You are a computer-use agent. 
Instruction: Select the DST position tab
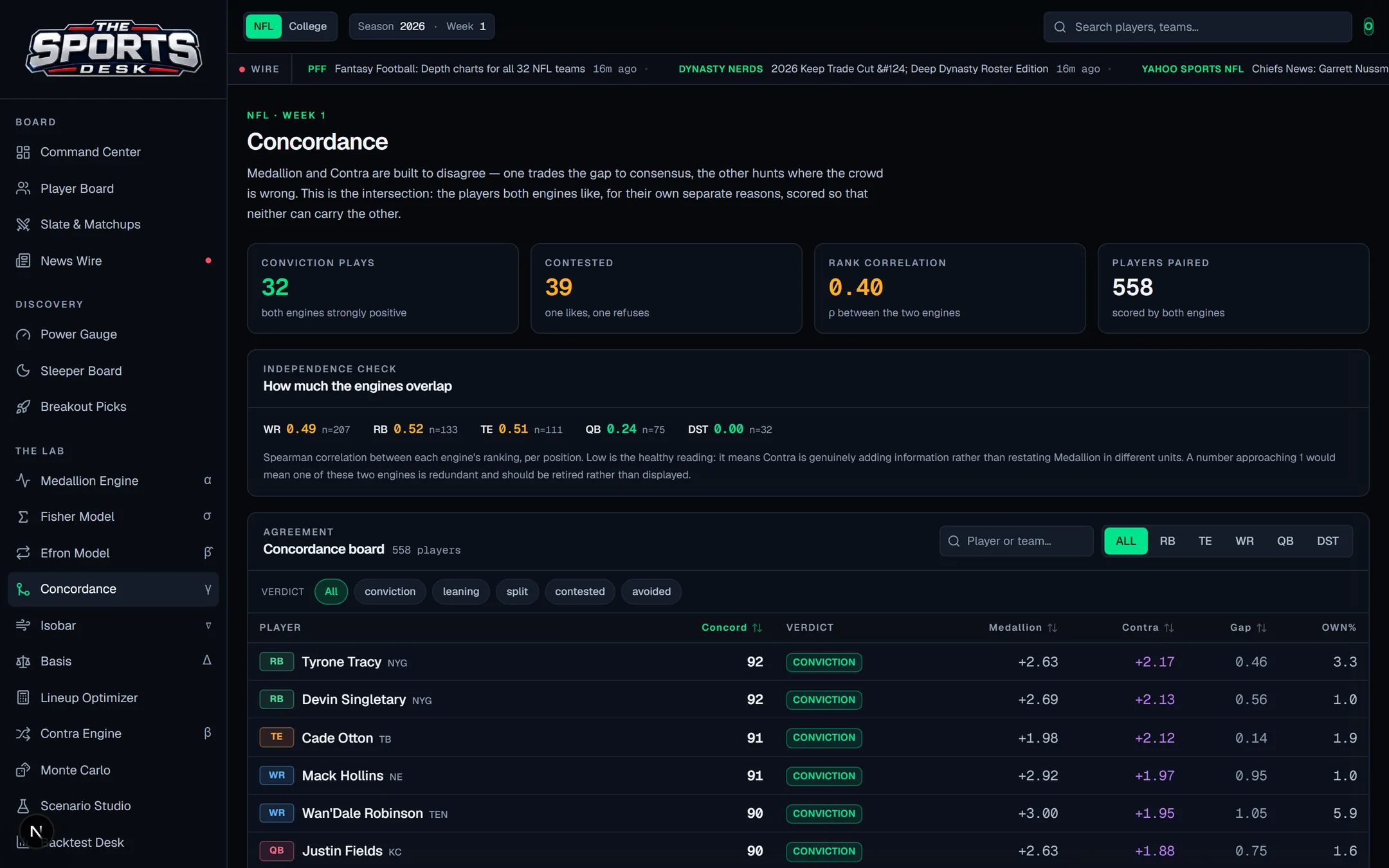1327,541
